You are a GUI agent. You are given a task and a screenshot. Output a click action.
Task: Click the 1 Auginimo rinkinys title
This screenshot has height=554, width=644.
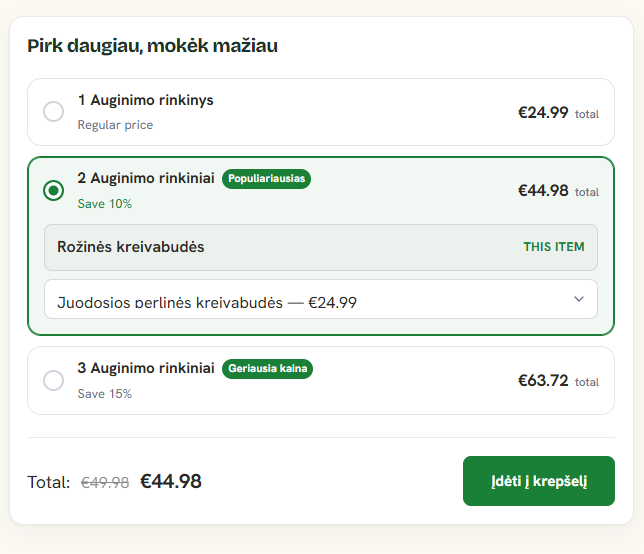[x=146, y=100]
